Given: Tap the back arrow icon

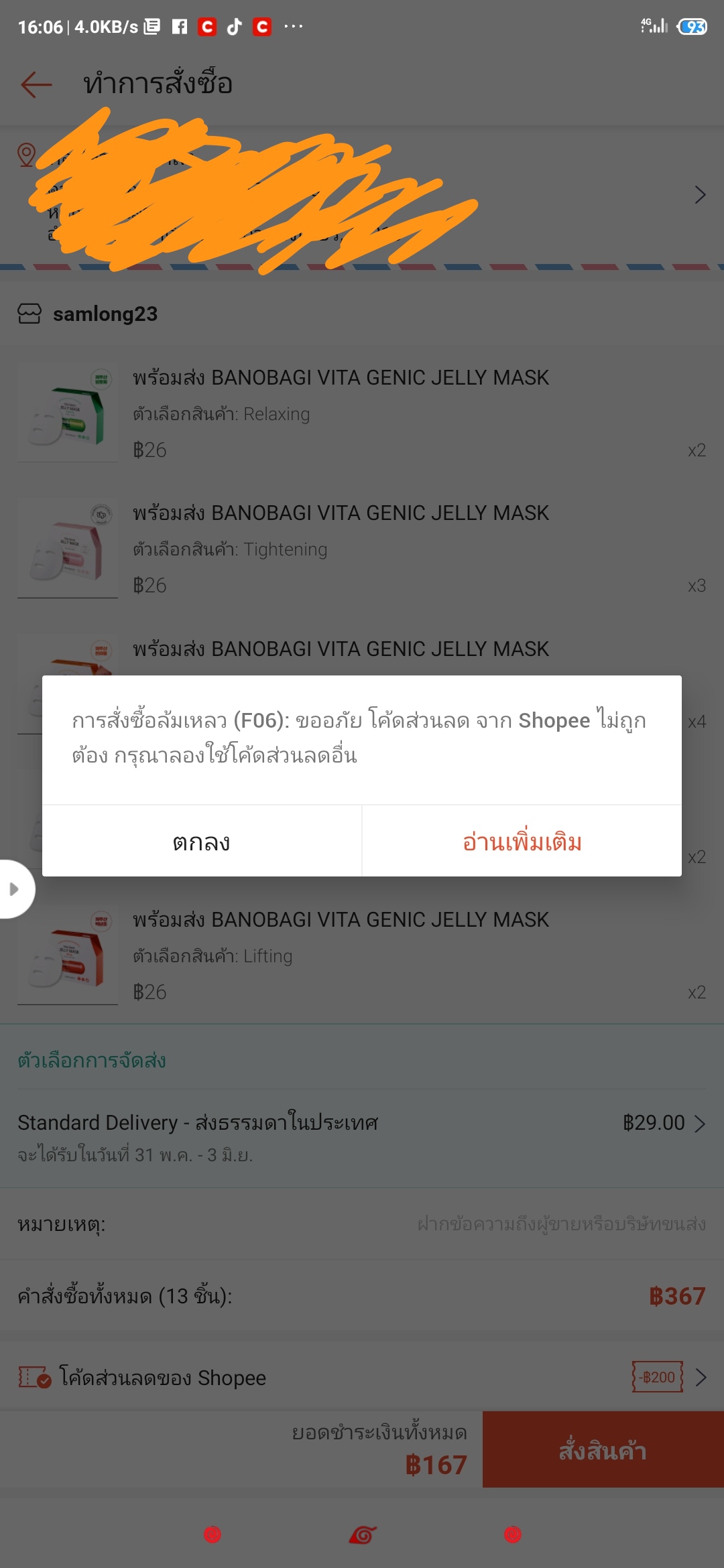Looking at the screenshot, I should [x=36, y=84].
